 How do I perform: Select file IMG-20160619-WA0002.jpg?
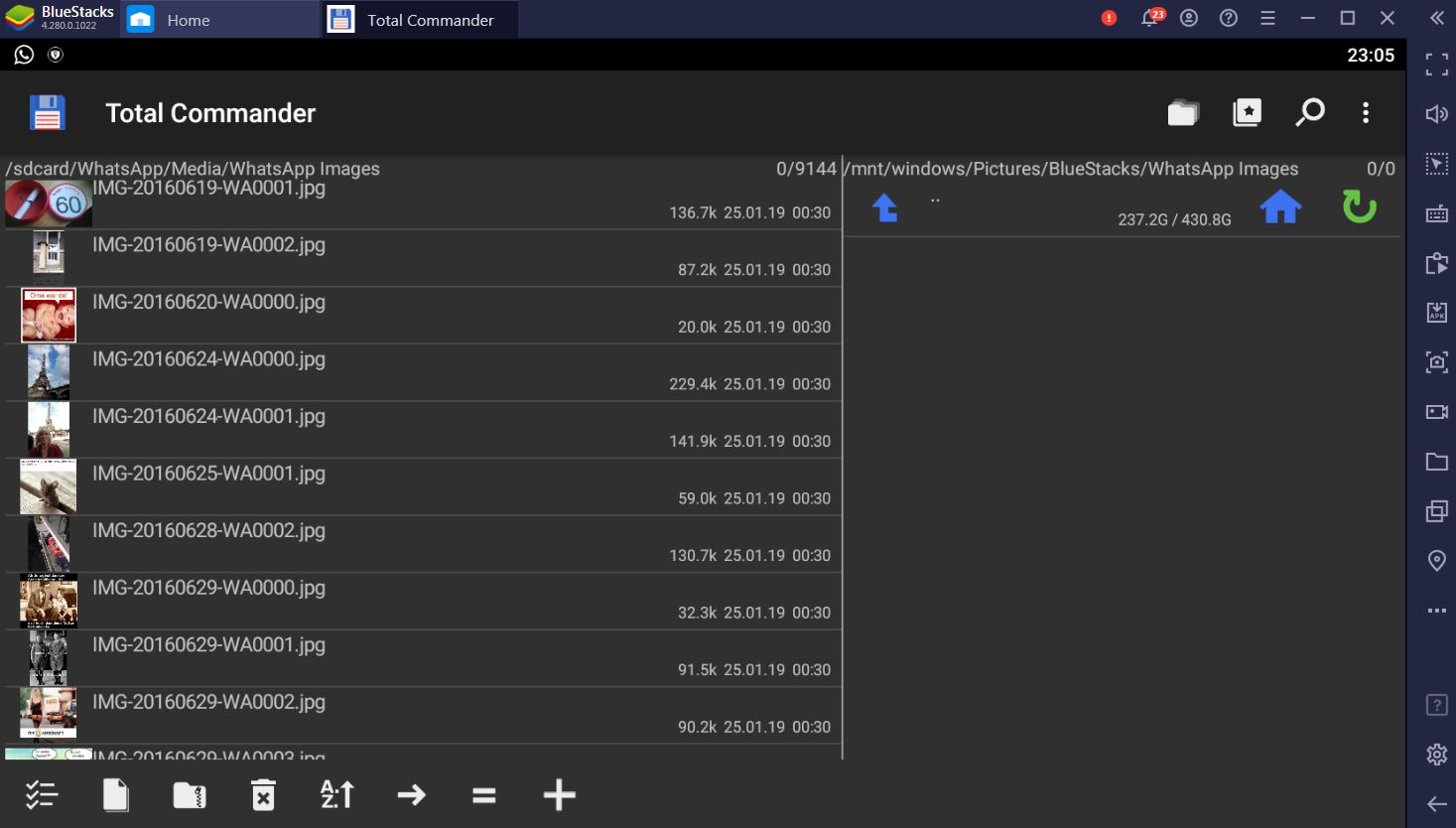(x=424, y=258)
